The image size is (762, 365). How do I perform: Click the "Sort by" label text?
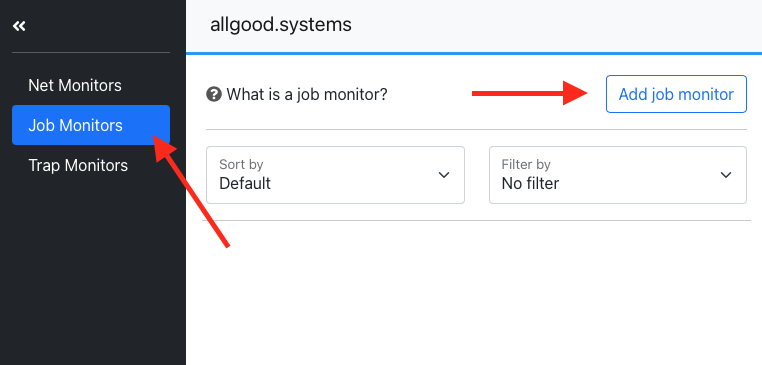[241, 164]
